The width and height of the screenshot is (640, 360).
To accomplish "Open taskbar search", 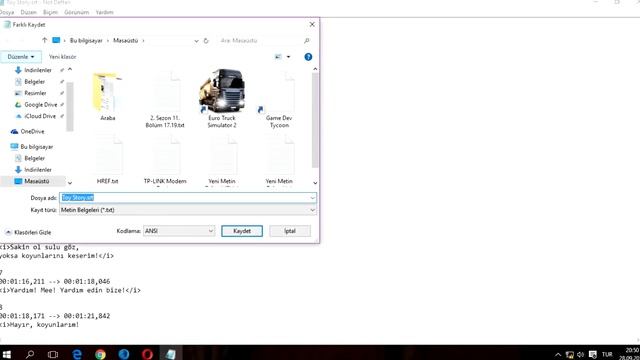I will [30, 354].
